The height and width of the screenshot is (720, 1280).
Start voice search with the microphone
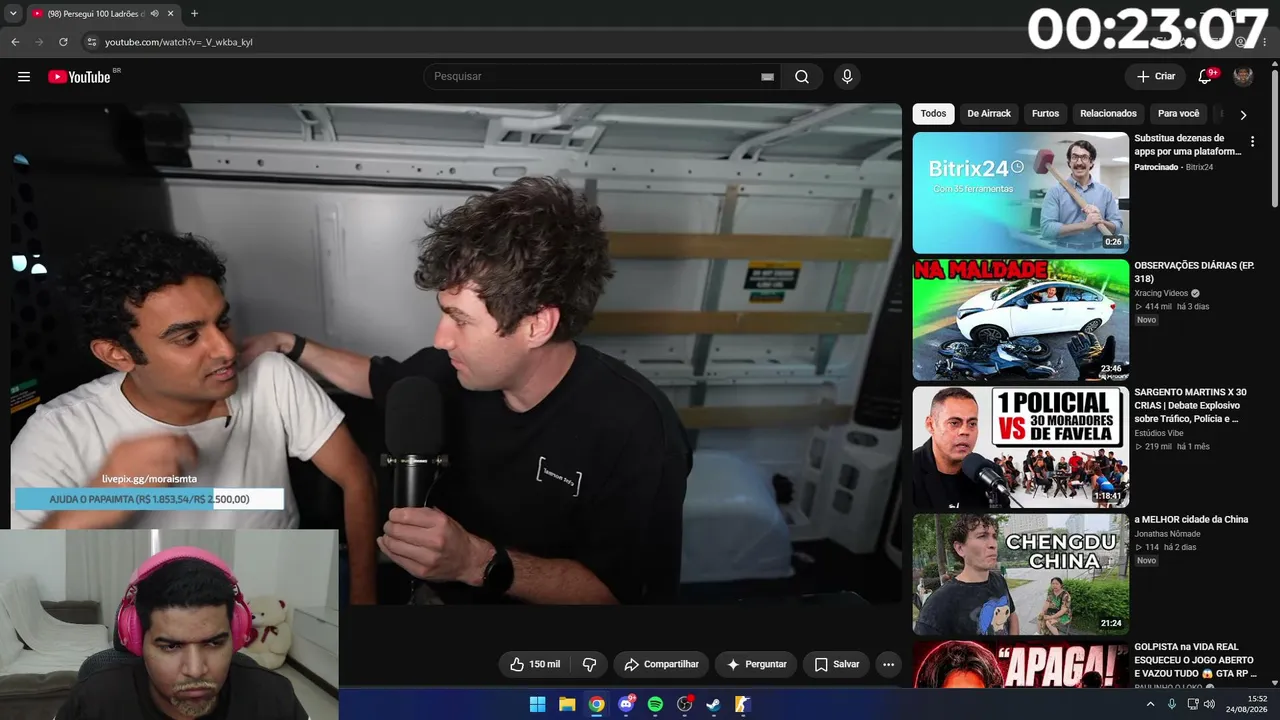coord(847,77)
